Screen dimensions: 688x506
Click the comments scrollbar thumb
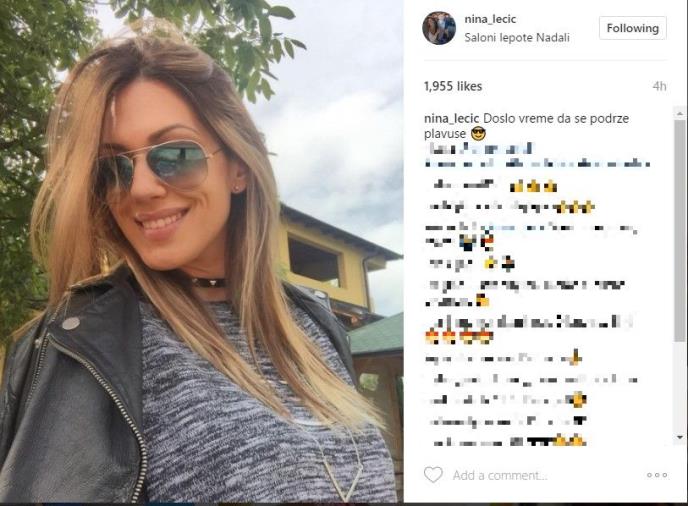(x=680, y=230)
